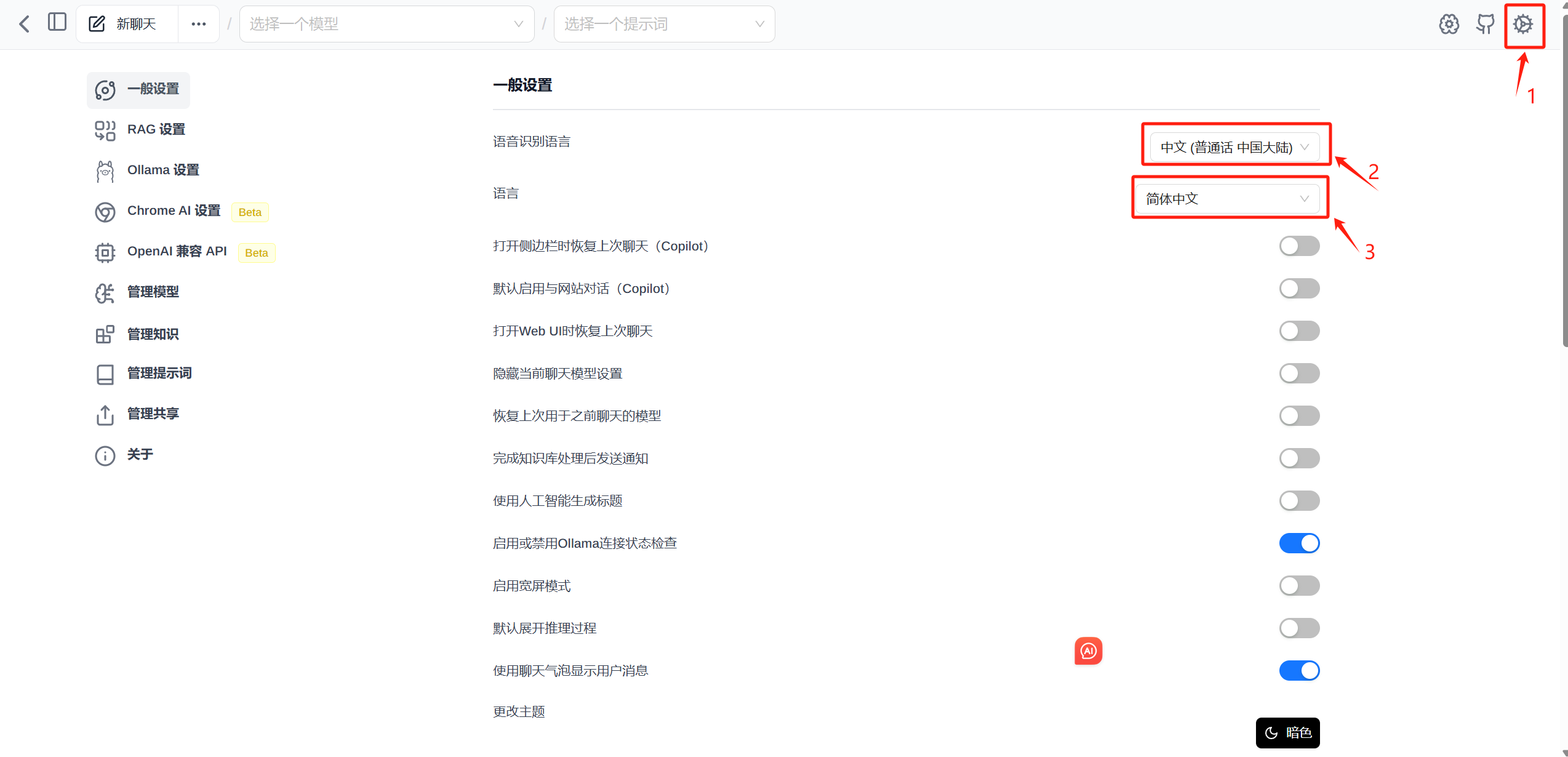Click the back arrow icon
This screenshot has height=757, width=1568.
(x=25, y=24)
